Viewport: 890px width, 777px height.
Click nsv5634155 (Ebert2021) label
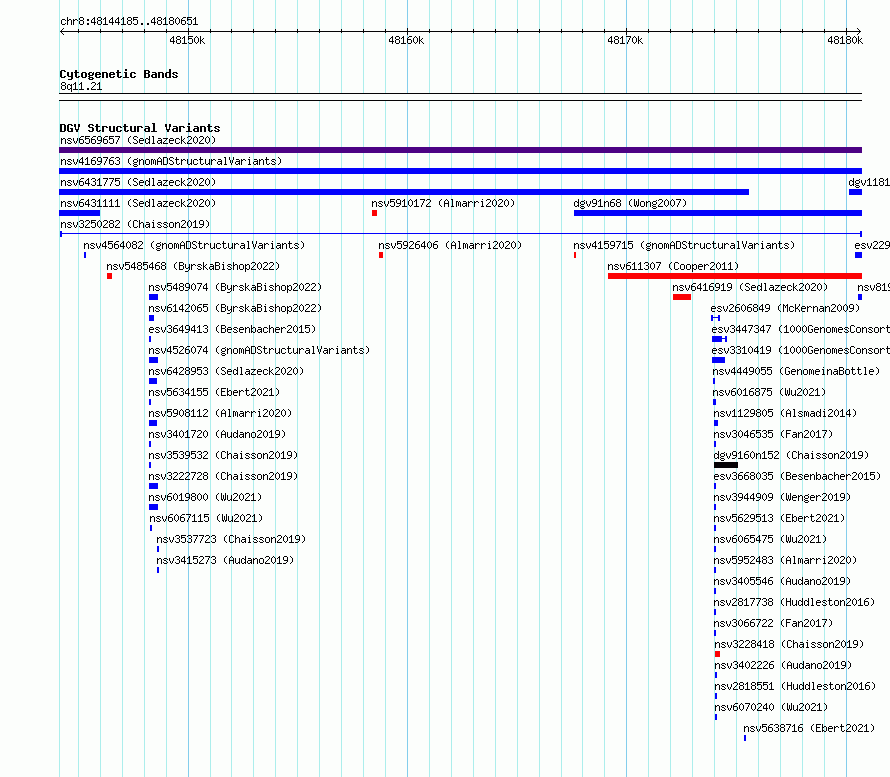click(214, 392)
